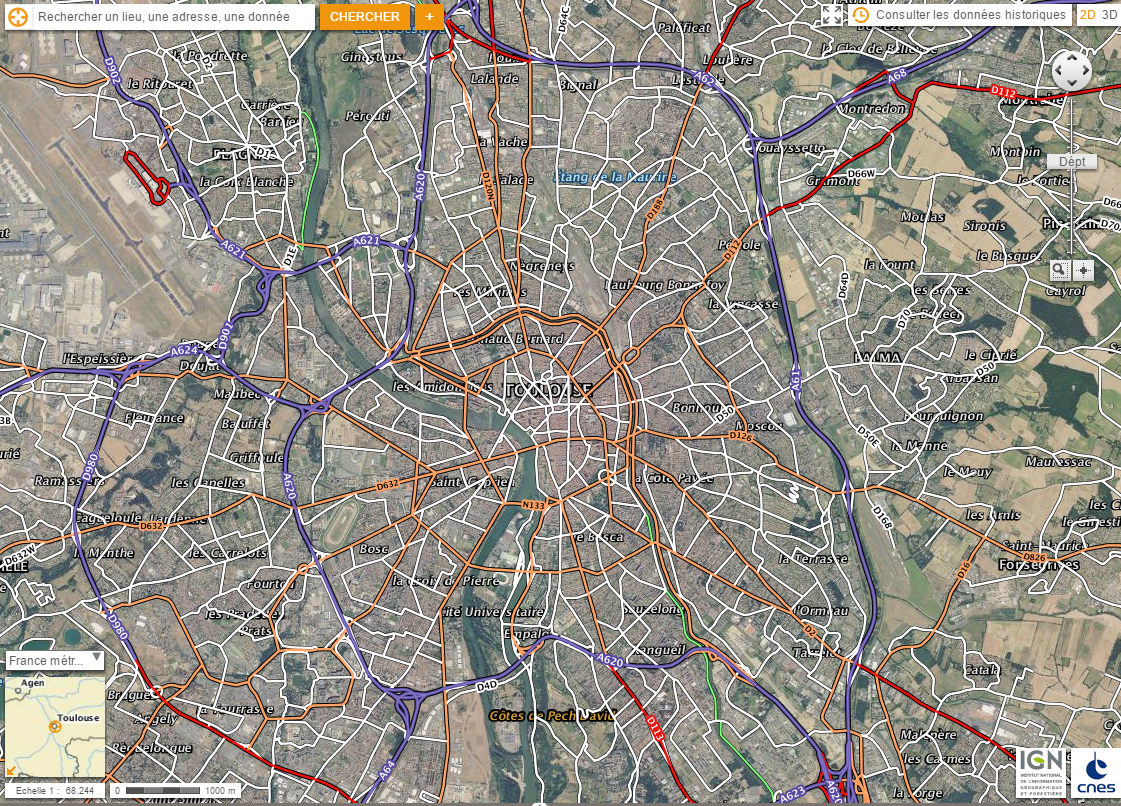Screen dimensions: 1121x806
Task: Click the 'A623' motorway label
Action: pos(792,793)
